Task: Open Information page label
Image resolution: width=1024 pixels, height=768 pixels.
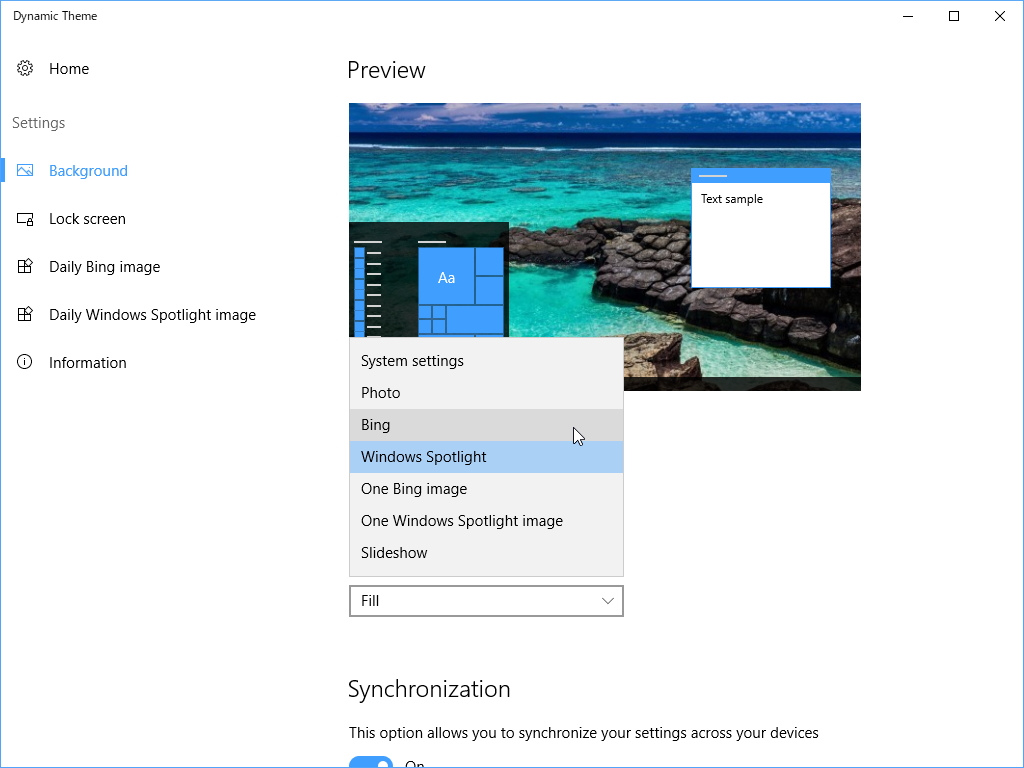Action: [x=88, y=362]
